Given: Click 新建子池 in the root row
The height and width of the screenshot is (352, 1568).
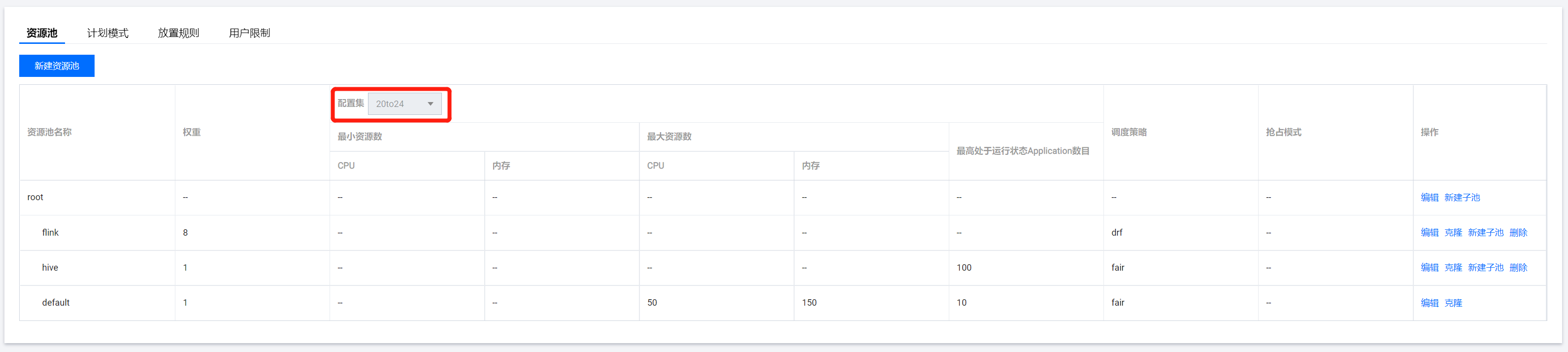Looking at the screenshot, I should (x=1462, y=197).
